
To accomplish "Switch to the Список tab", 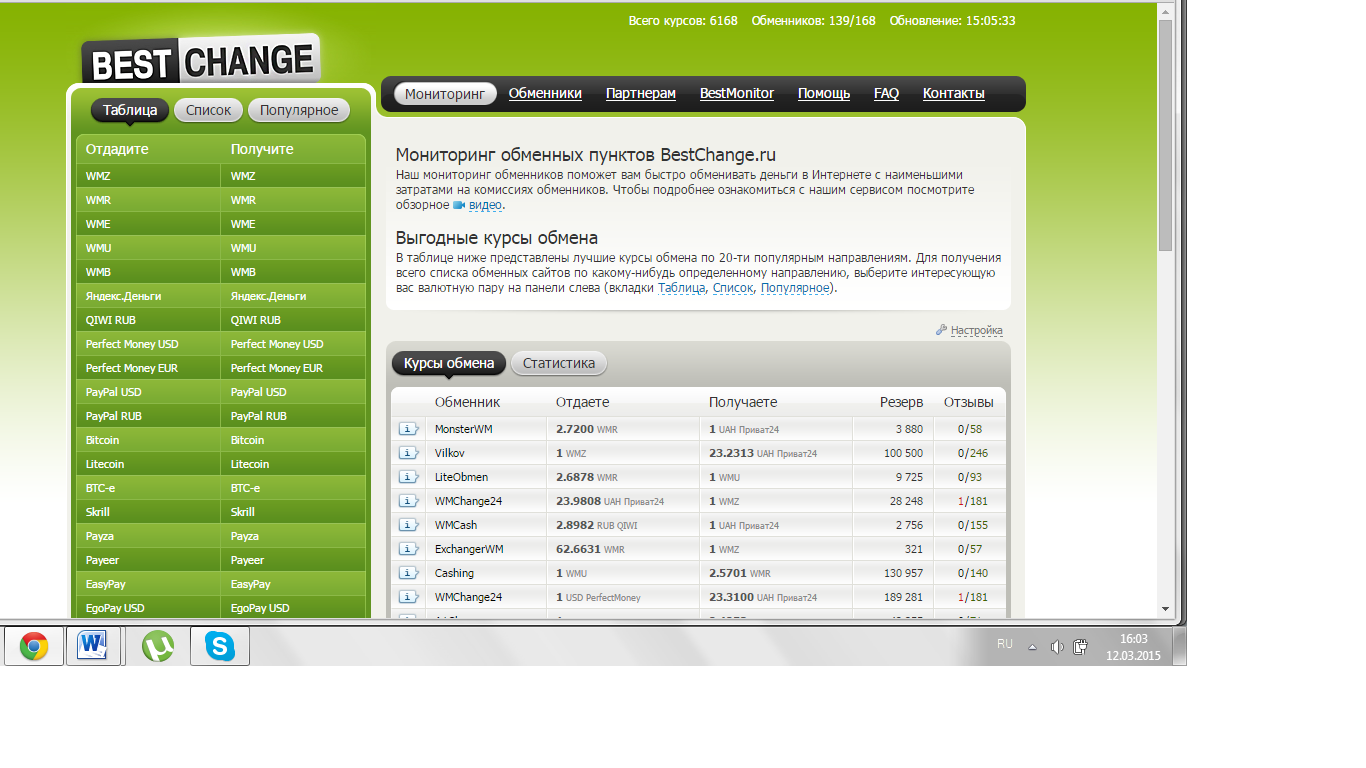I will click(x=208, y=110).
